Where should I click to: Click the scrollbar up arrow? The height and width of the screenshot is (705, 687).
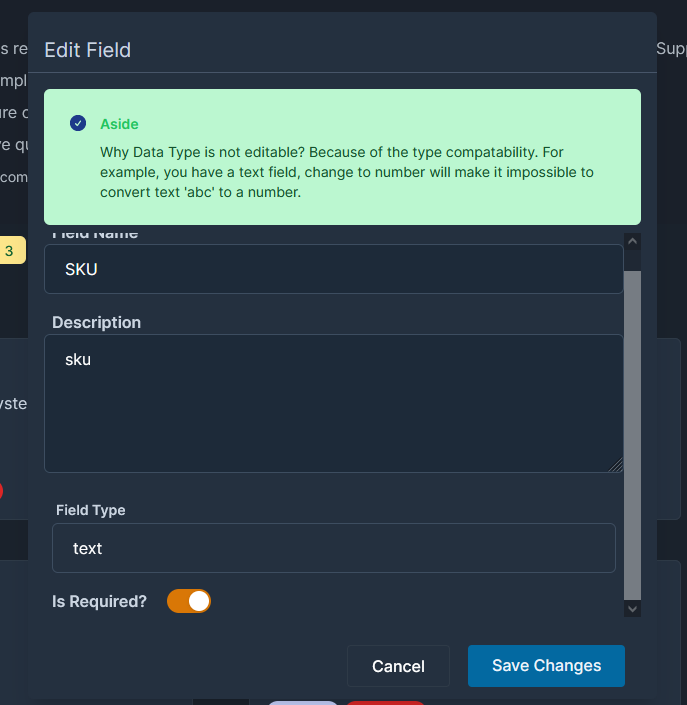[633, 241]
